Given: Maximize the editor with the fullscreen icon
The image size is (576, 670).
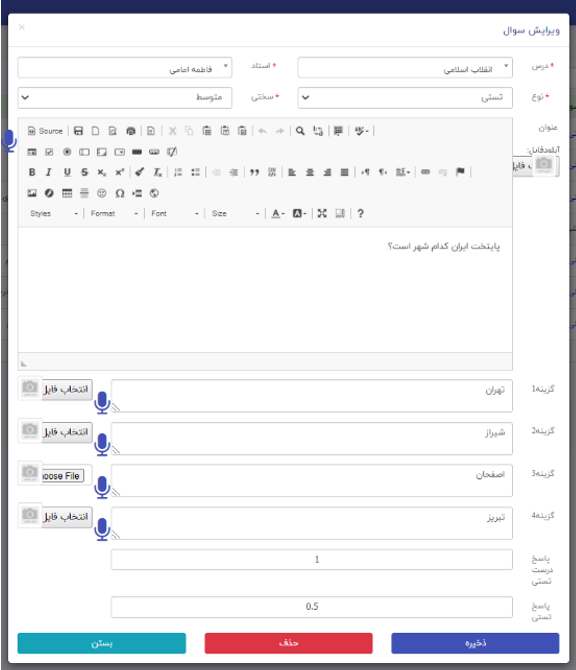Looking at the screenshot, I should [322, 213].
